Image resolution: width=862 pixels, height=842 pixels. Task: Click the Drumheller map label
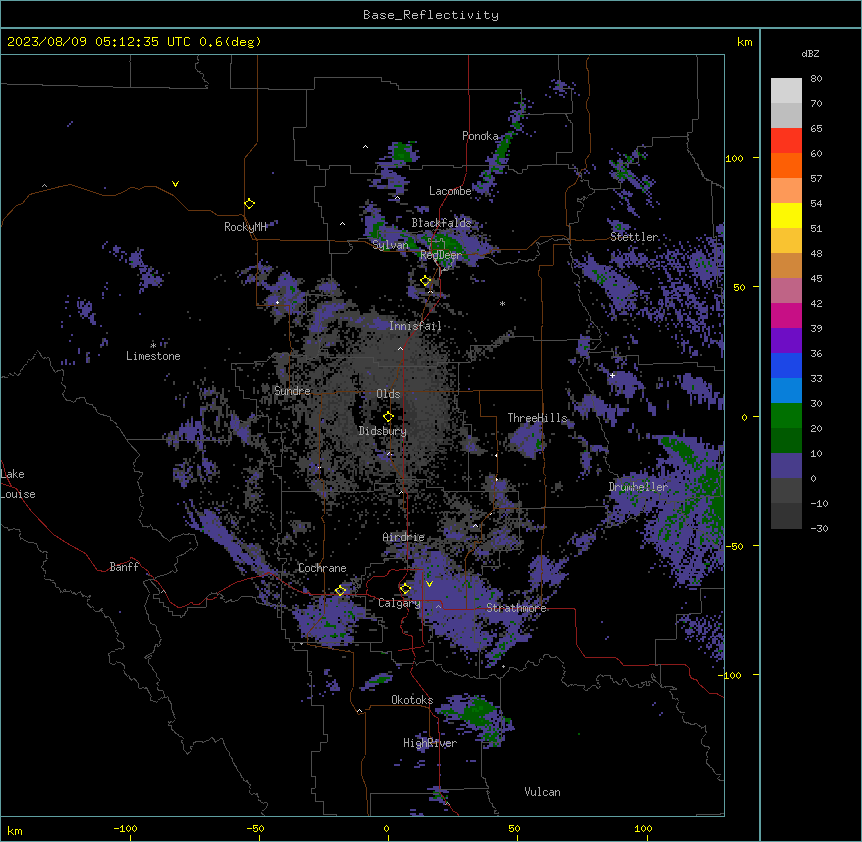tap(638, 487)
